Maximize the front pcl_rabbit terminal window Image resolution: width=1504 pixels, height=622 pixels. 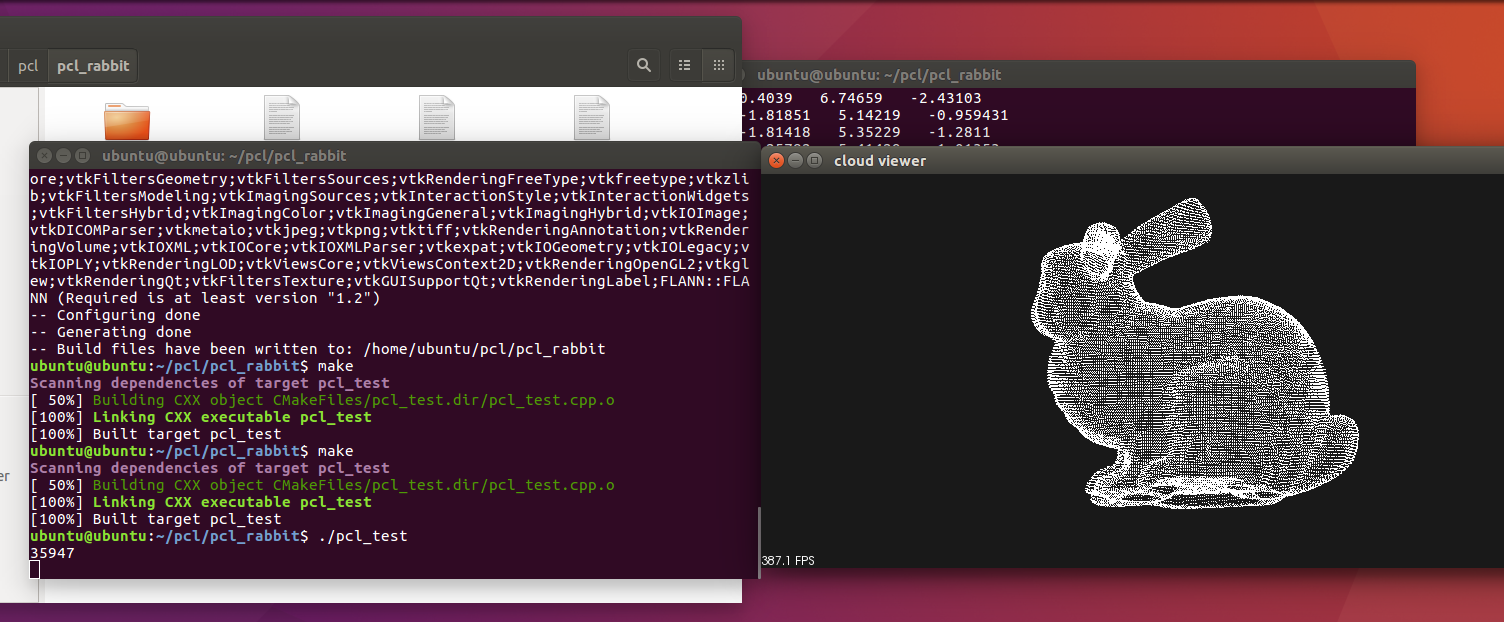(x=84, y=155)
